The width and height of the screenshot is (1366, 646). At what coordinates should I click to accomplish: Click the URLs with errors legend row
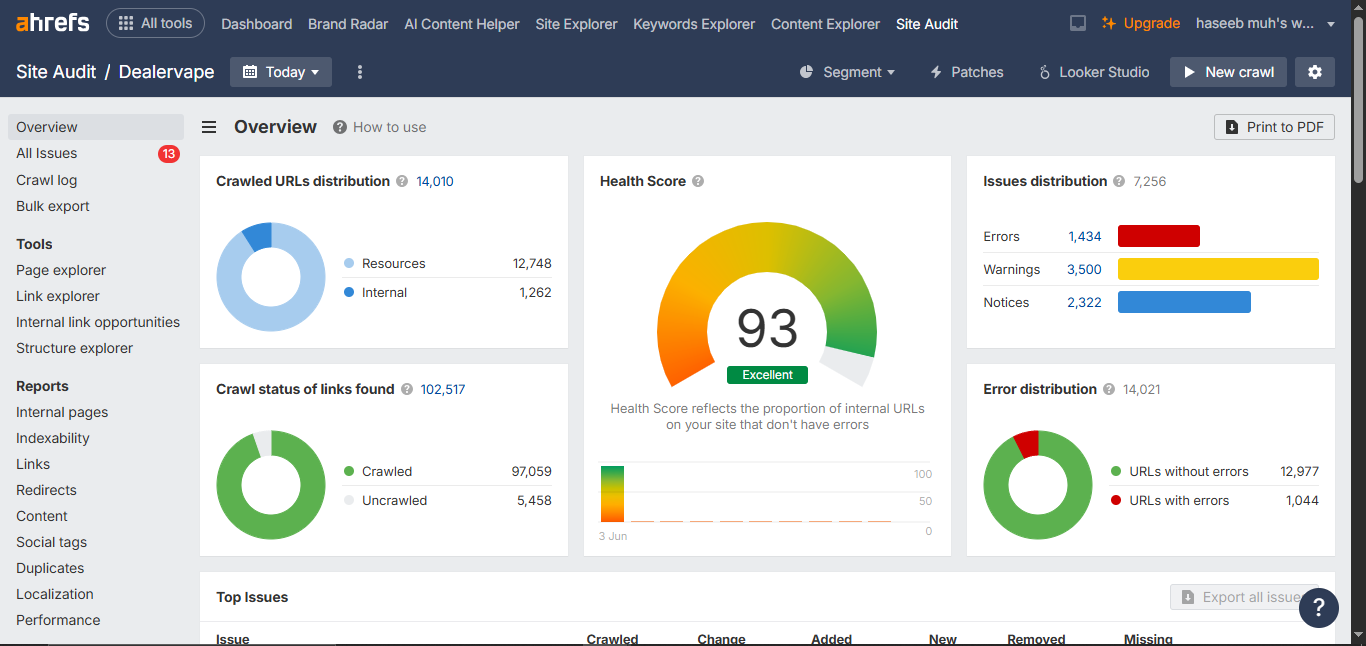point(1214,500)
